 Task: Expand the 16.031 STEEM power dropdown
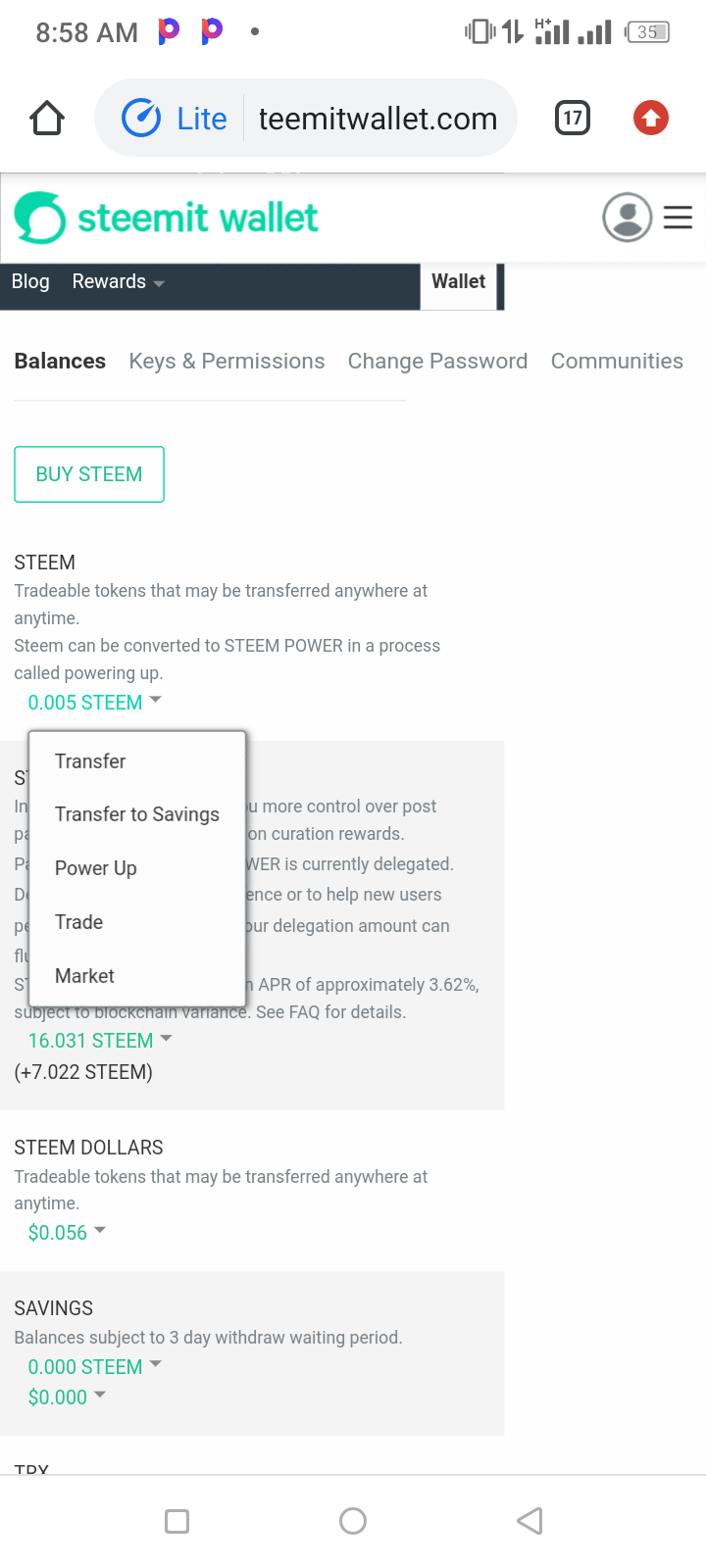[x=99, y=1041]
